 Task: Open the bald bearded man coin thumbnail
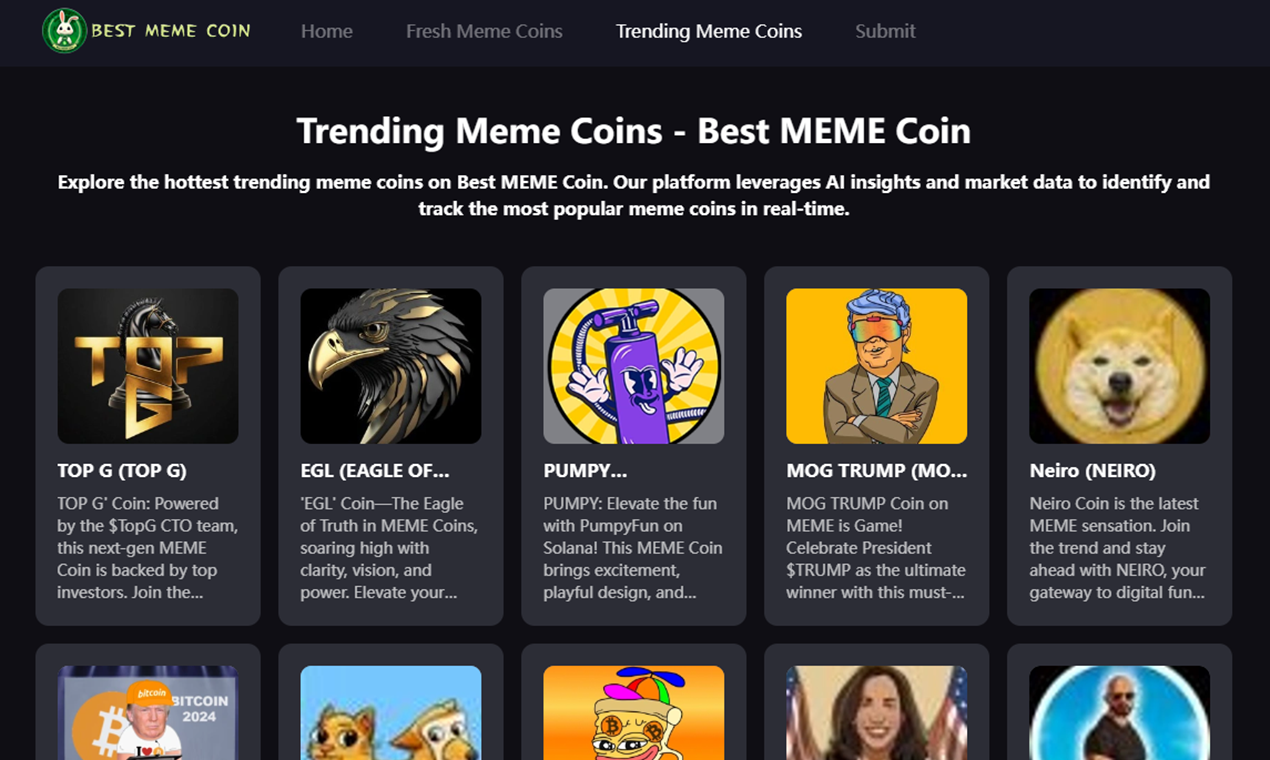point(1120,713)
